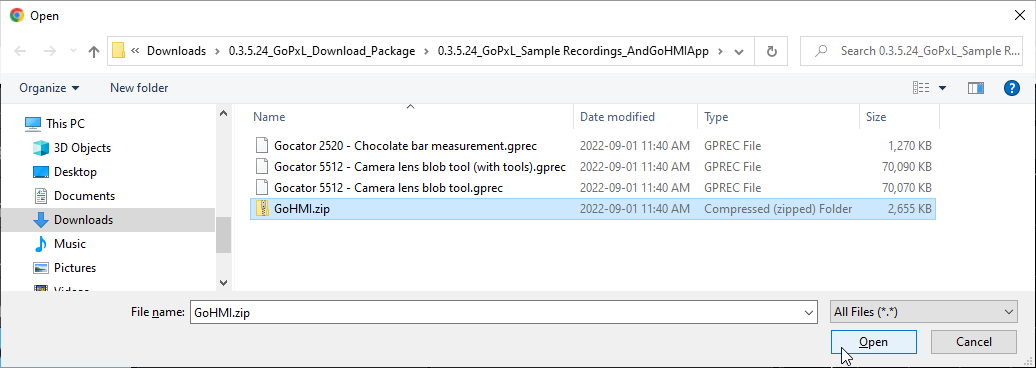Expand the File name suggestions dropdown
The height and width of the screenshot is (368, 1036).
click(x=807, y=312)
